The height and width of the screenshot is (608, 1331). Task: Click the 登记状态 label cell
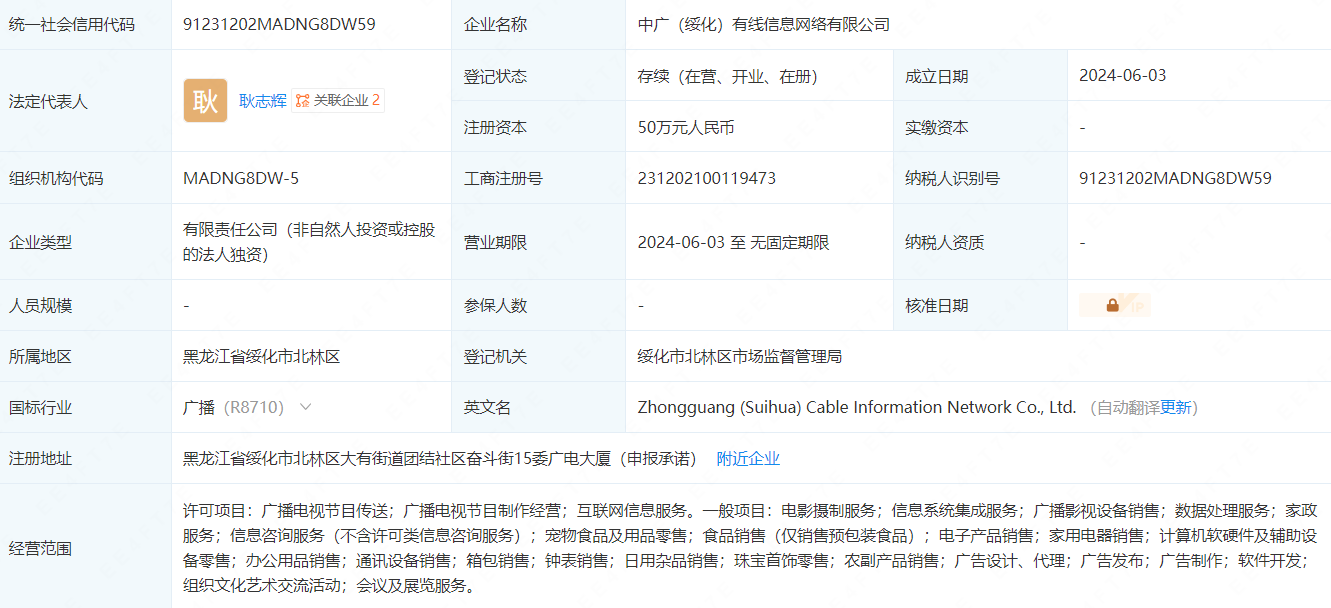tap(539, 76)
